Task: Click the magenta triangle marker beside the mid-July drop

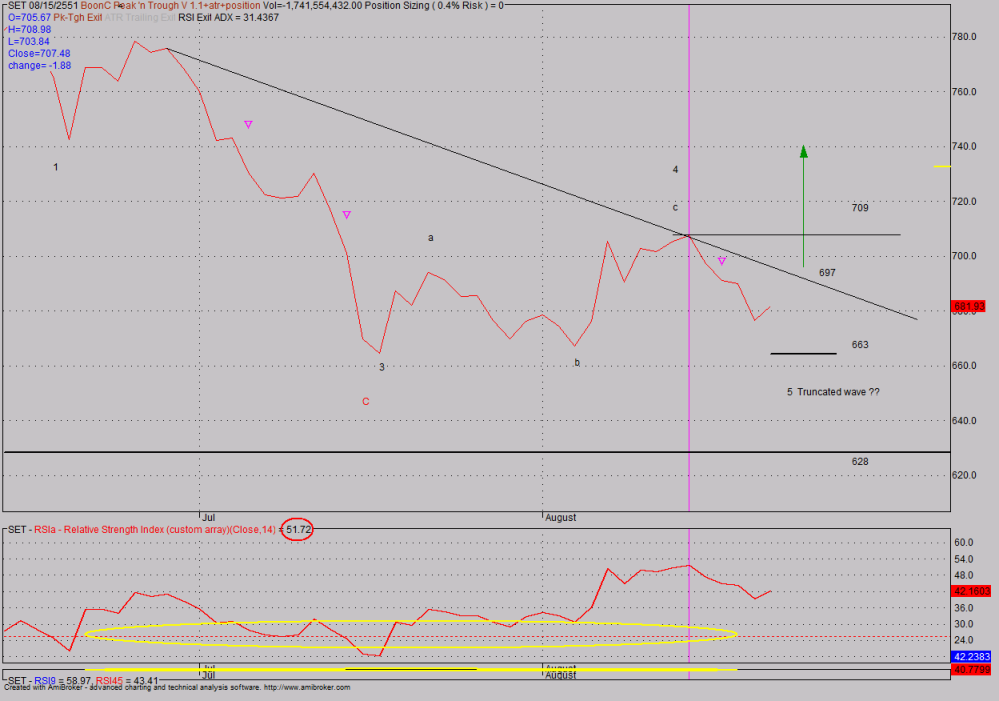Action: point(347,215)
